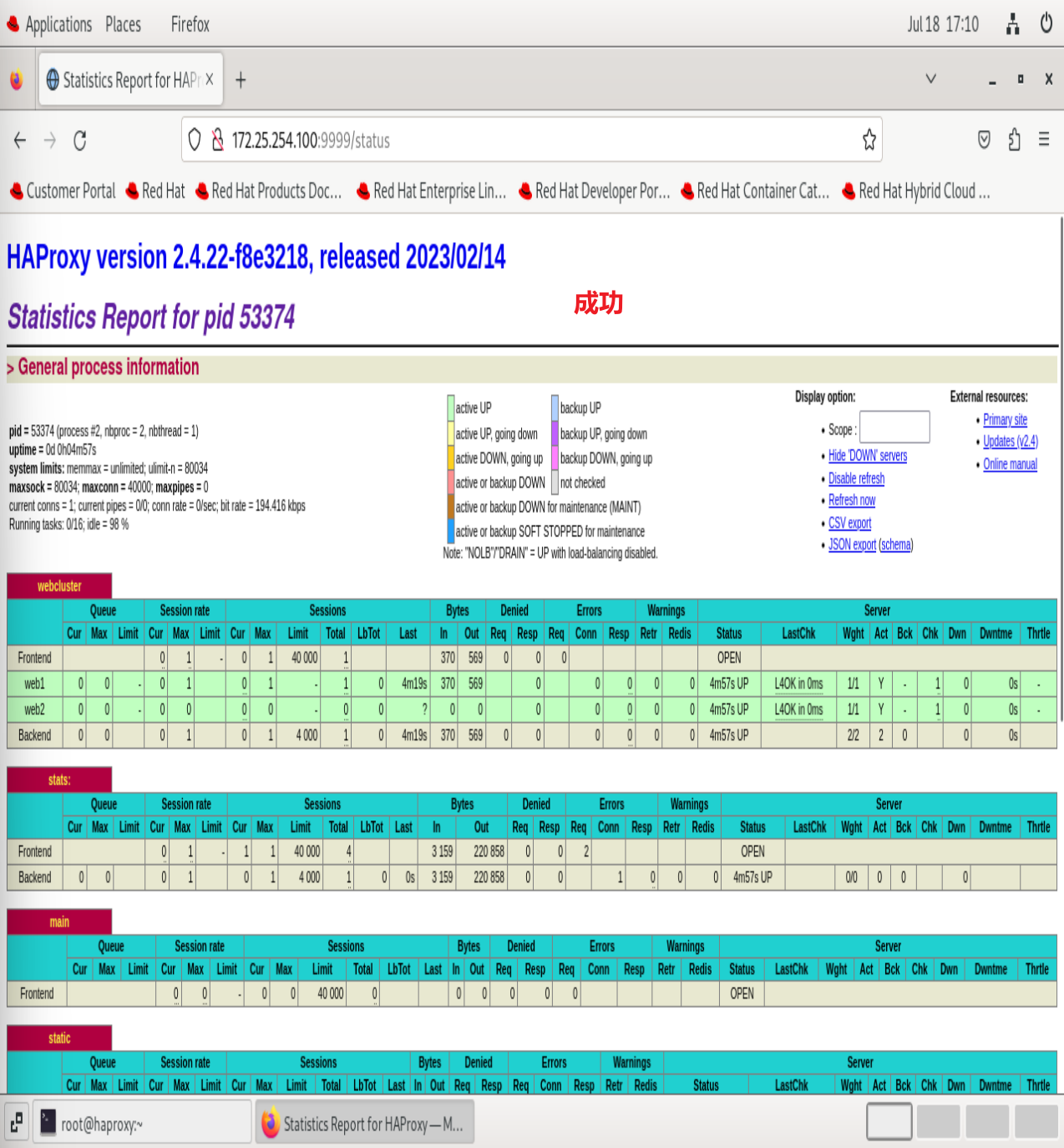
Task: Click the stats: proxy header
Action: (59, 780)
